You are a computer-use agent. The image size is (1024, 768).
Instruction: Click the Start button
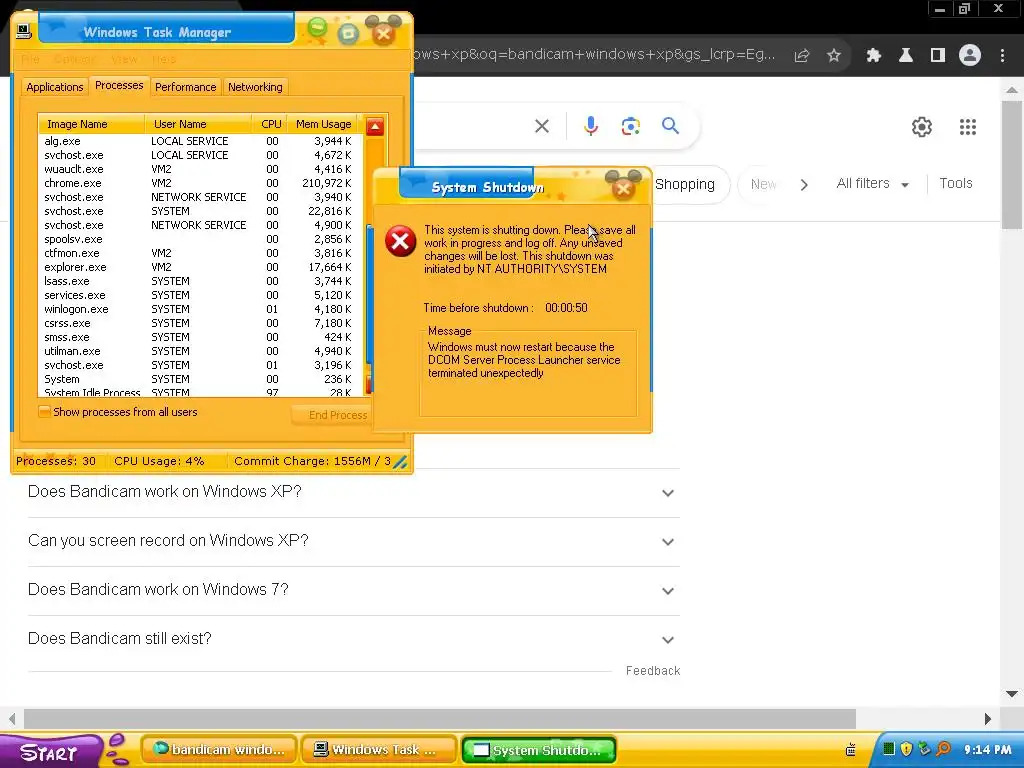pos(50,752)
